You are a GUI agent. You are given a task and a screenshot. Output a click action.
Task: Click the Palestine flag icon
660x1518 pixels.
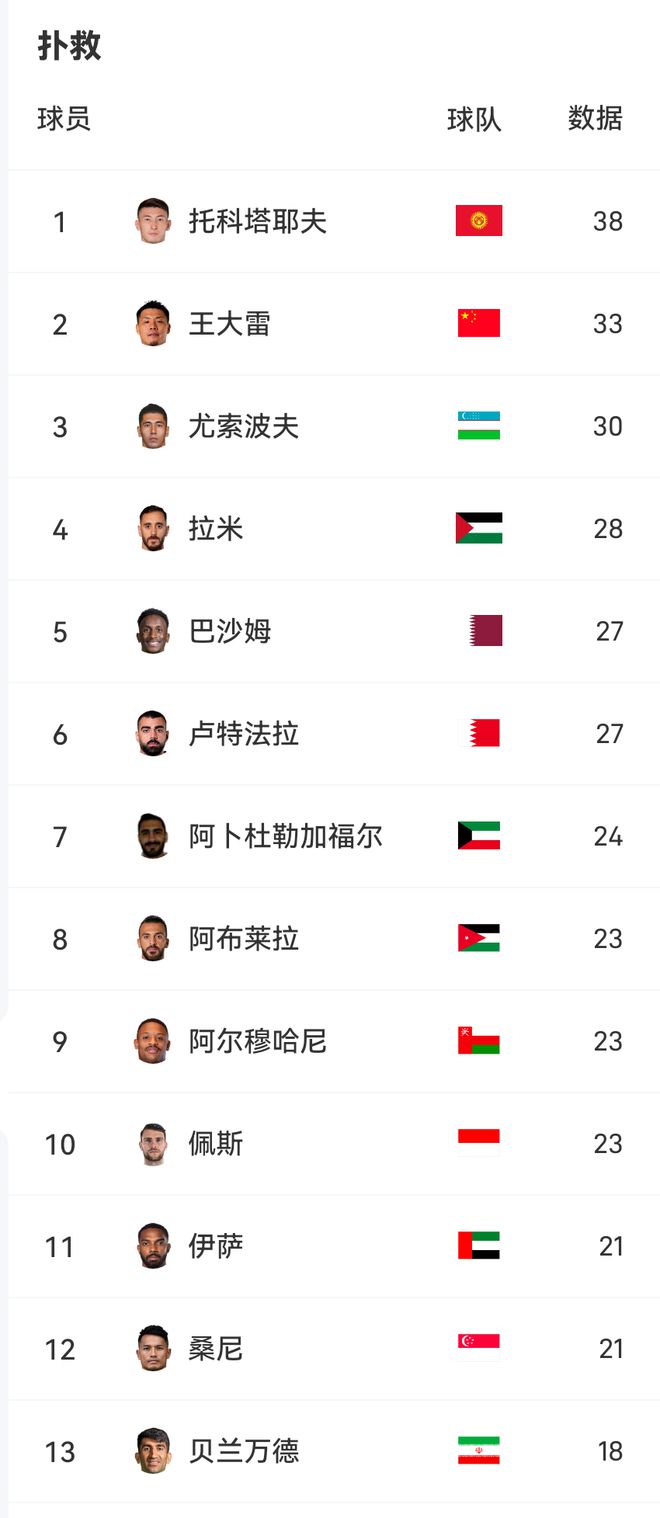[x=478, y=528]
